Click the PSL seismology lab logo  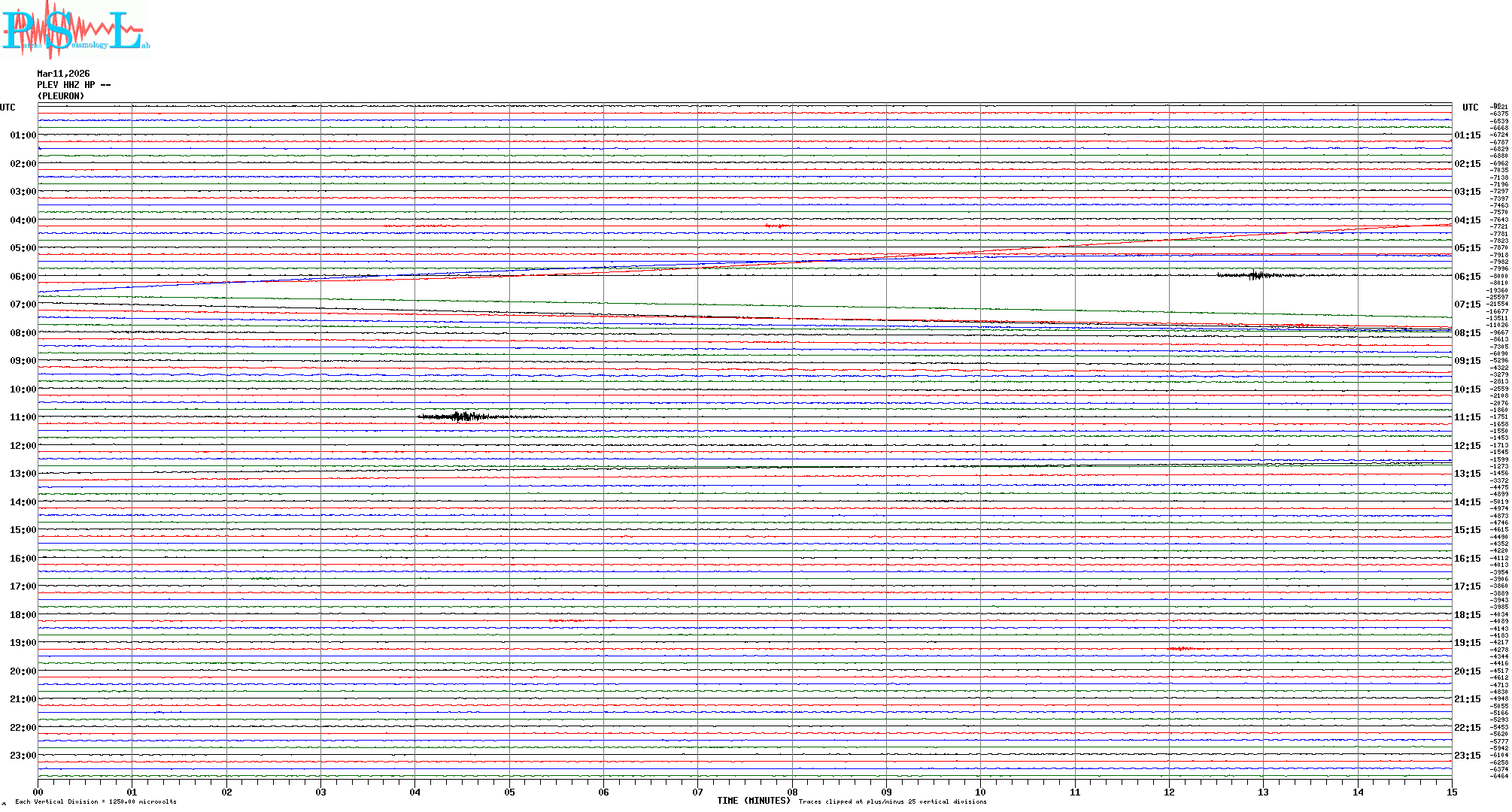(x=75, y=30)
